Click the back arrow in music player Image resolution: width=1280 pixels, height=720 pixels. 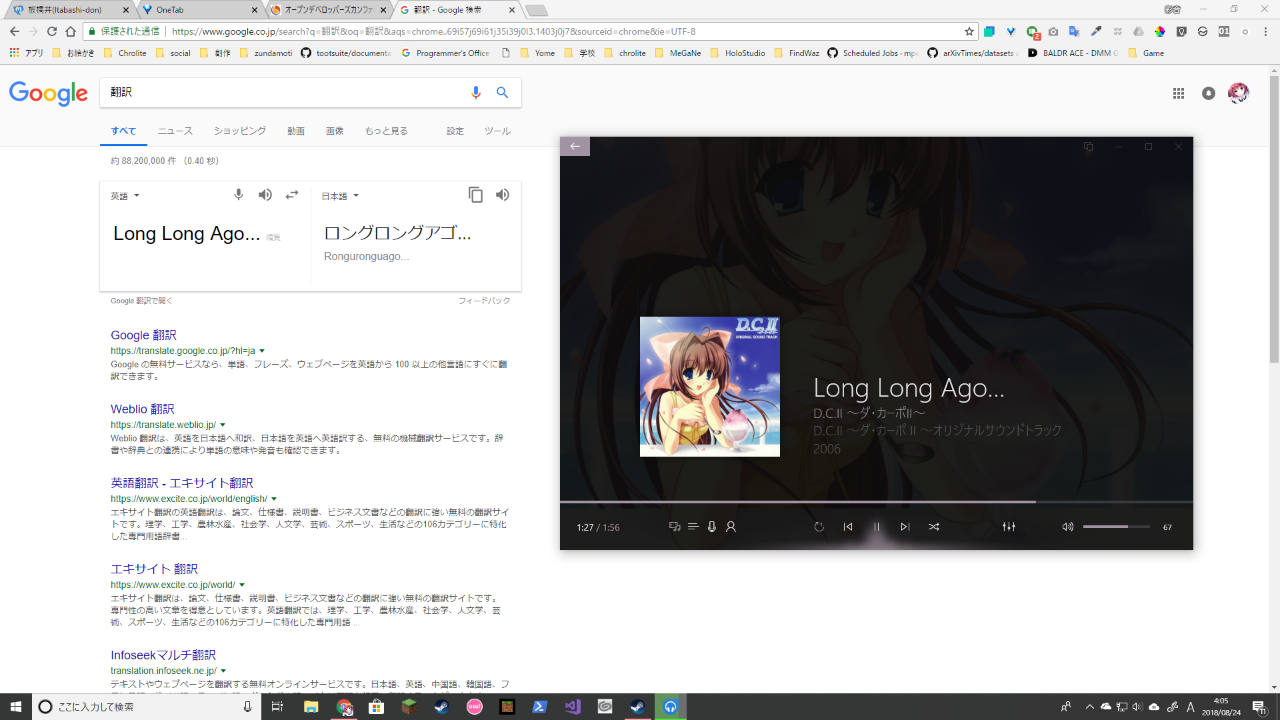point(575,146)
